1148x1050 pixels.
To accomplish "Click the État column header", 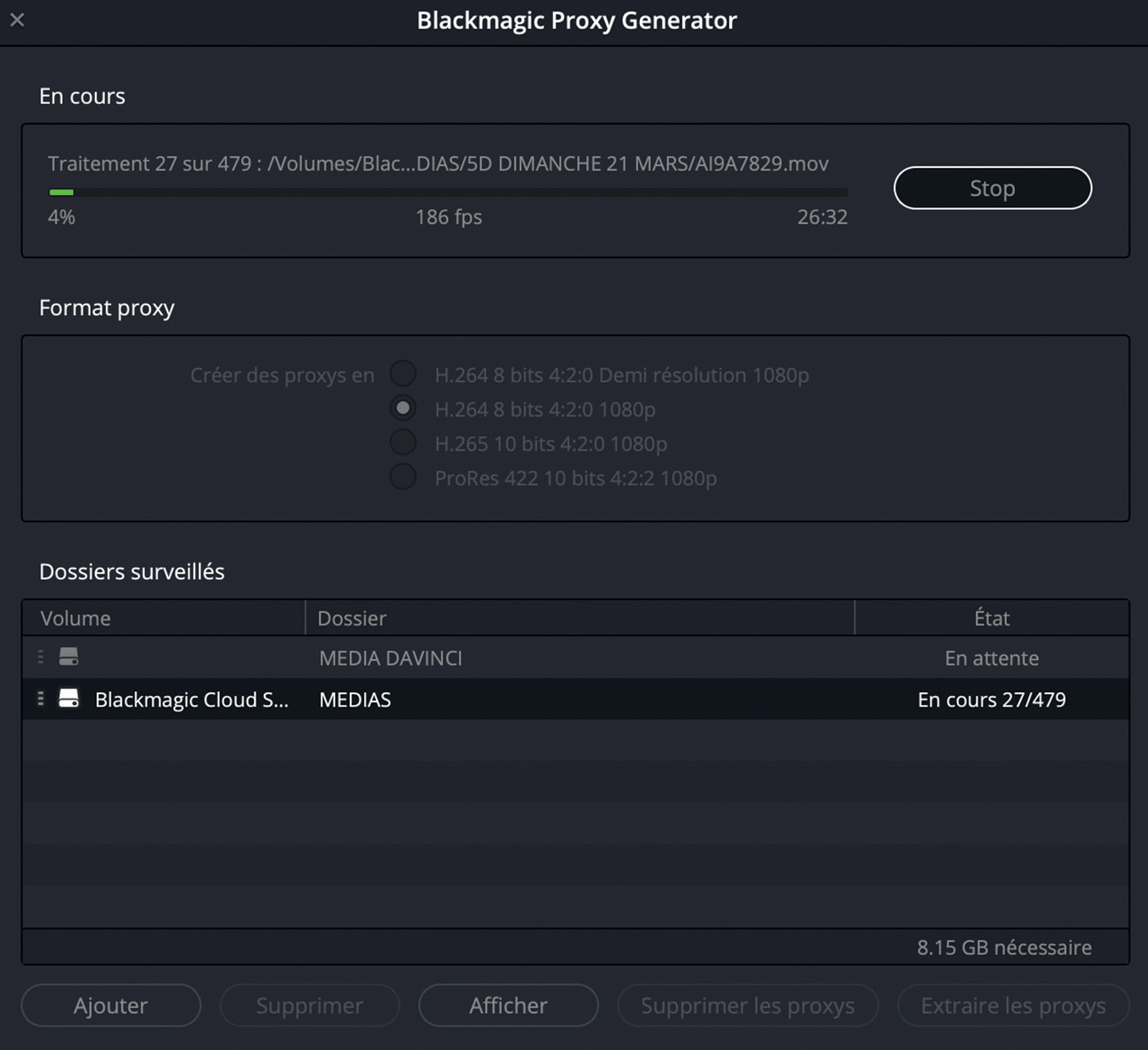I will tap(991, 618).
